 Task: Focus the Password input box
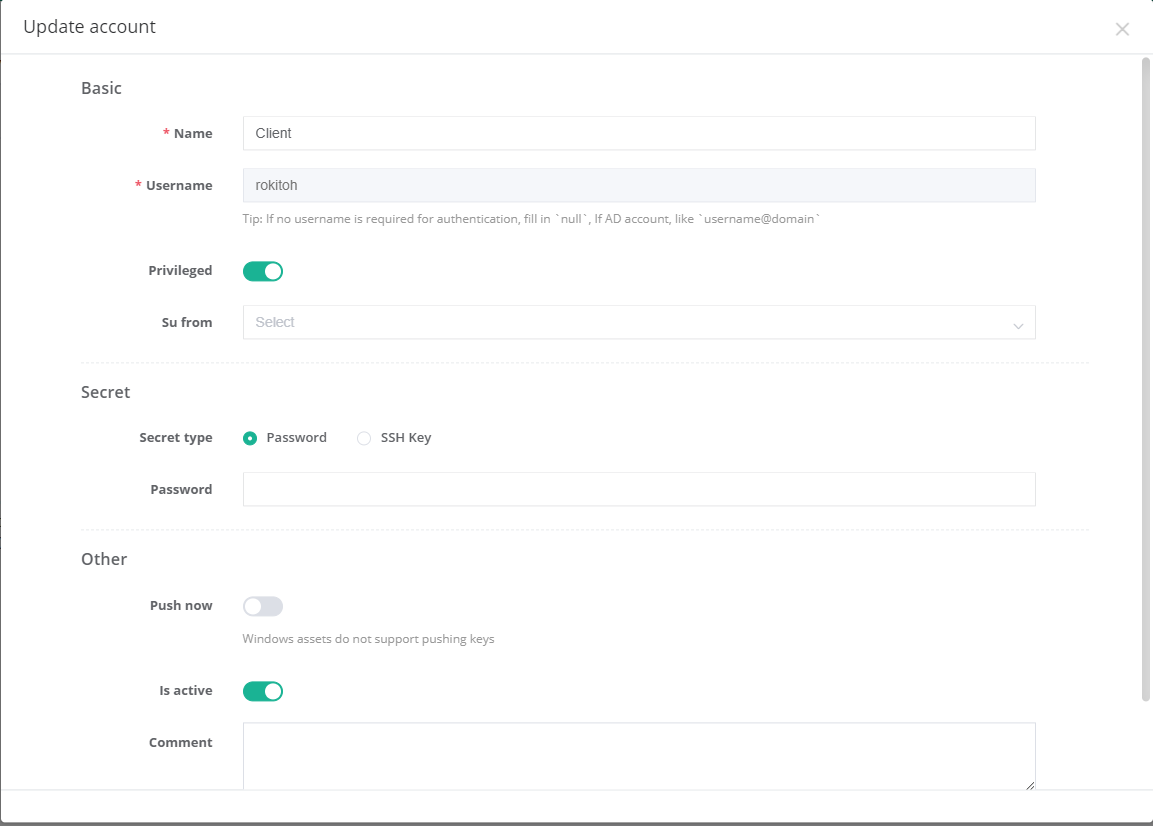click(x=638, y=489)
